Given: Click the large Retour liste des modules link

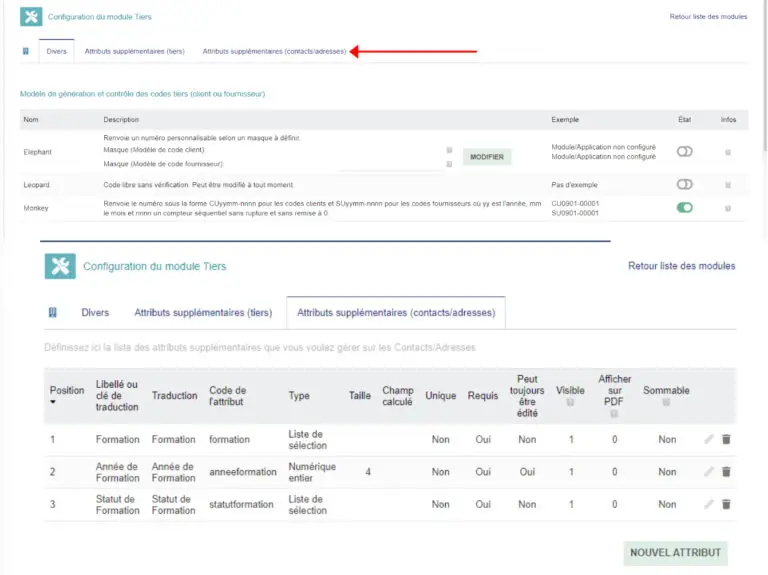Looking at the screenshot, I should point(681,266).
